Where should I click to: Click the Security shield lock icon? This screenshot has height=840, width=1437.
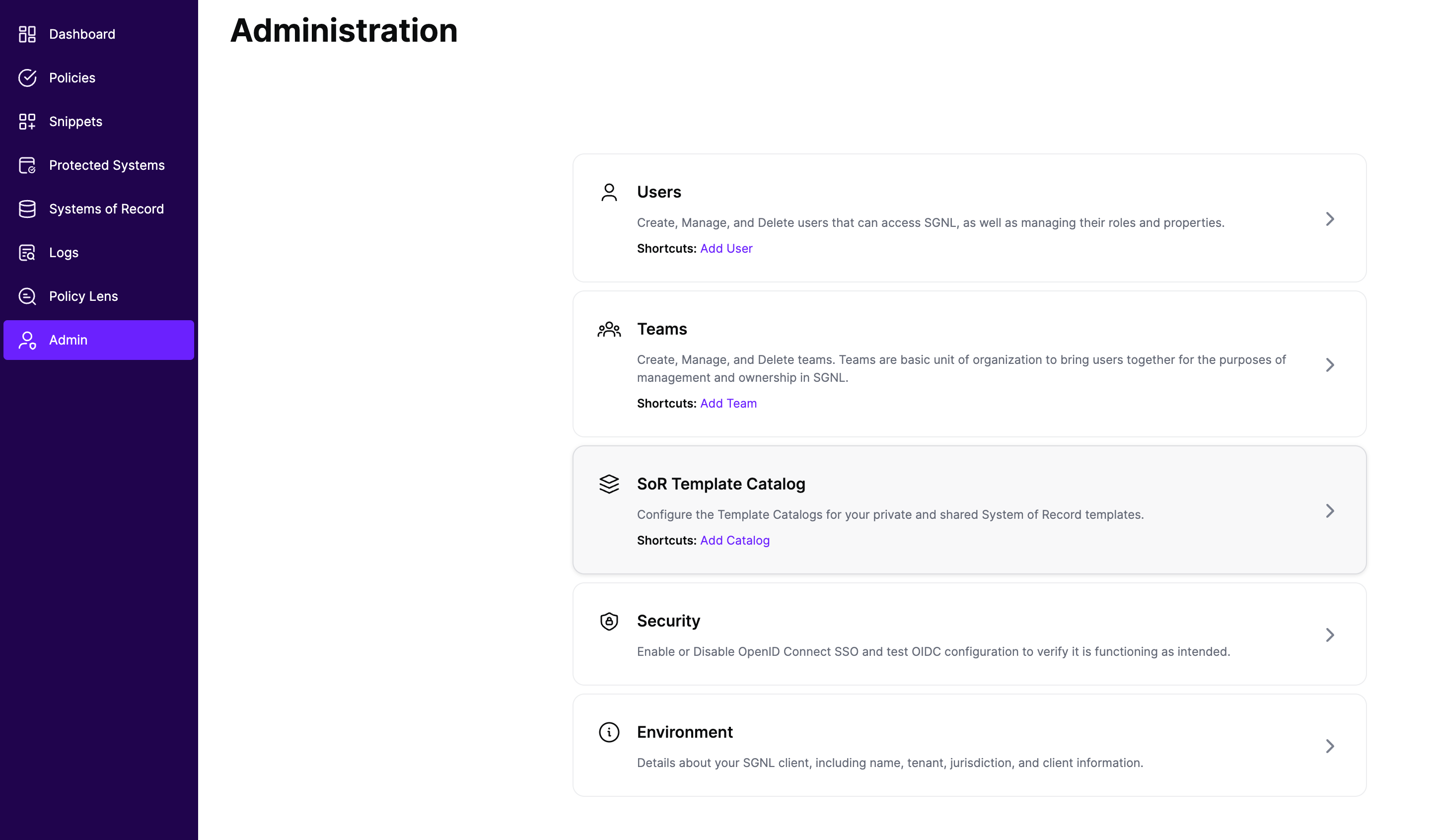click(609, 621)
